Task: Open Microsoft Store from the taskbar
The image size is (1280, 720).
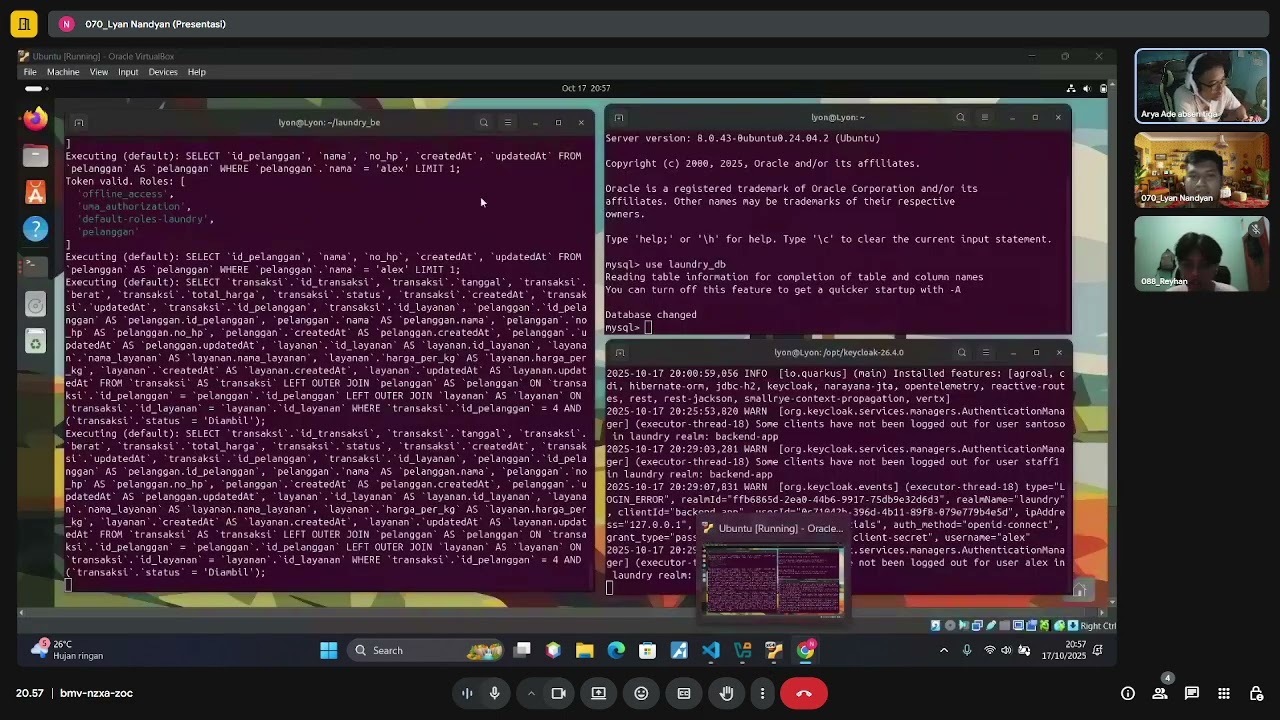Action: [648, 651]
